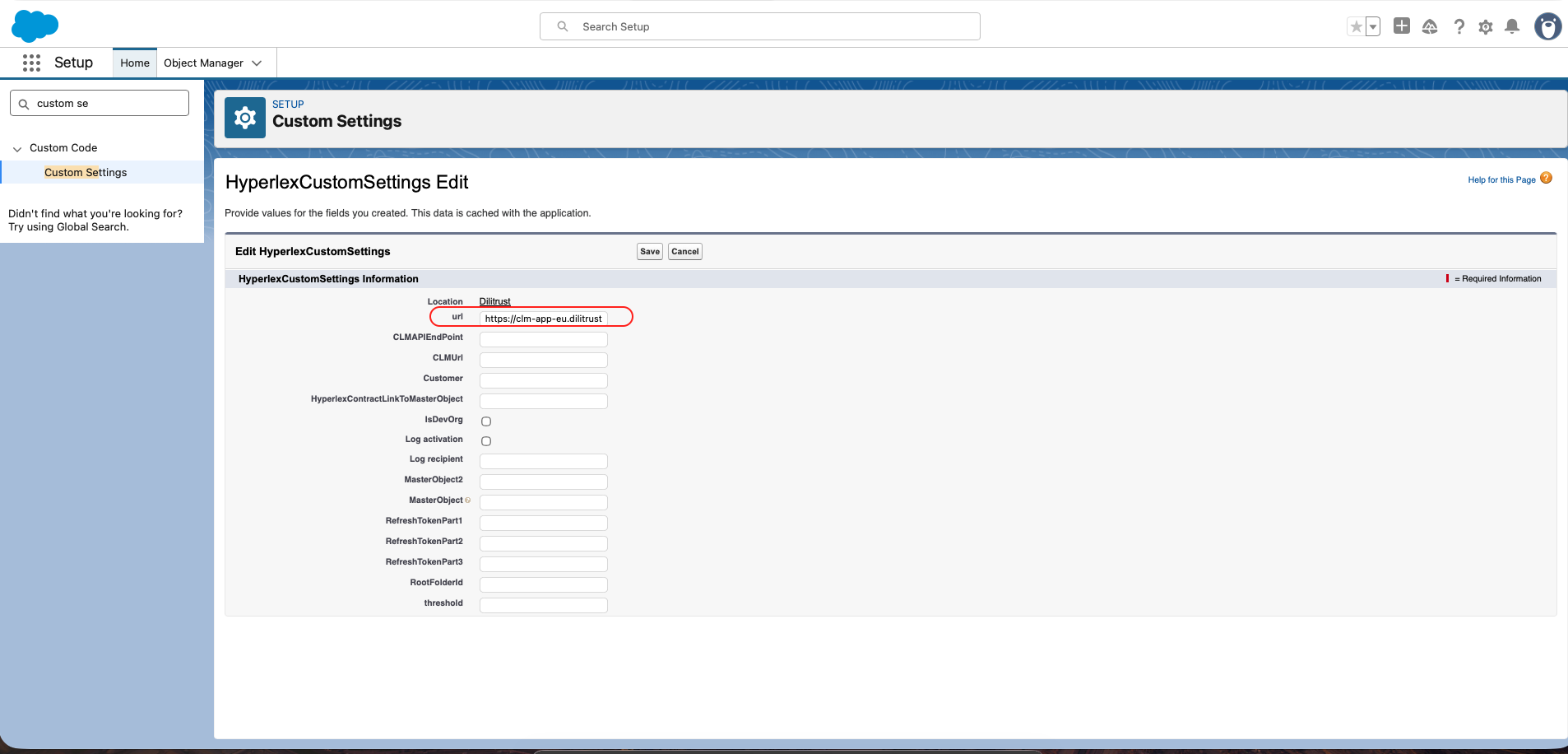Screen dimensions: 1568x754
Task: Click the 'HyperlexCustomSettings Edit' page heading
Action: 346,182
